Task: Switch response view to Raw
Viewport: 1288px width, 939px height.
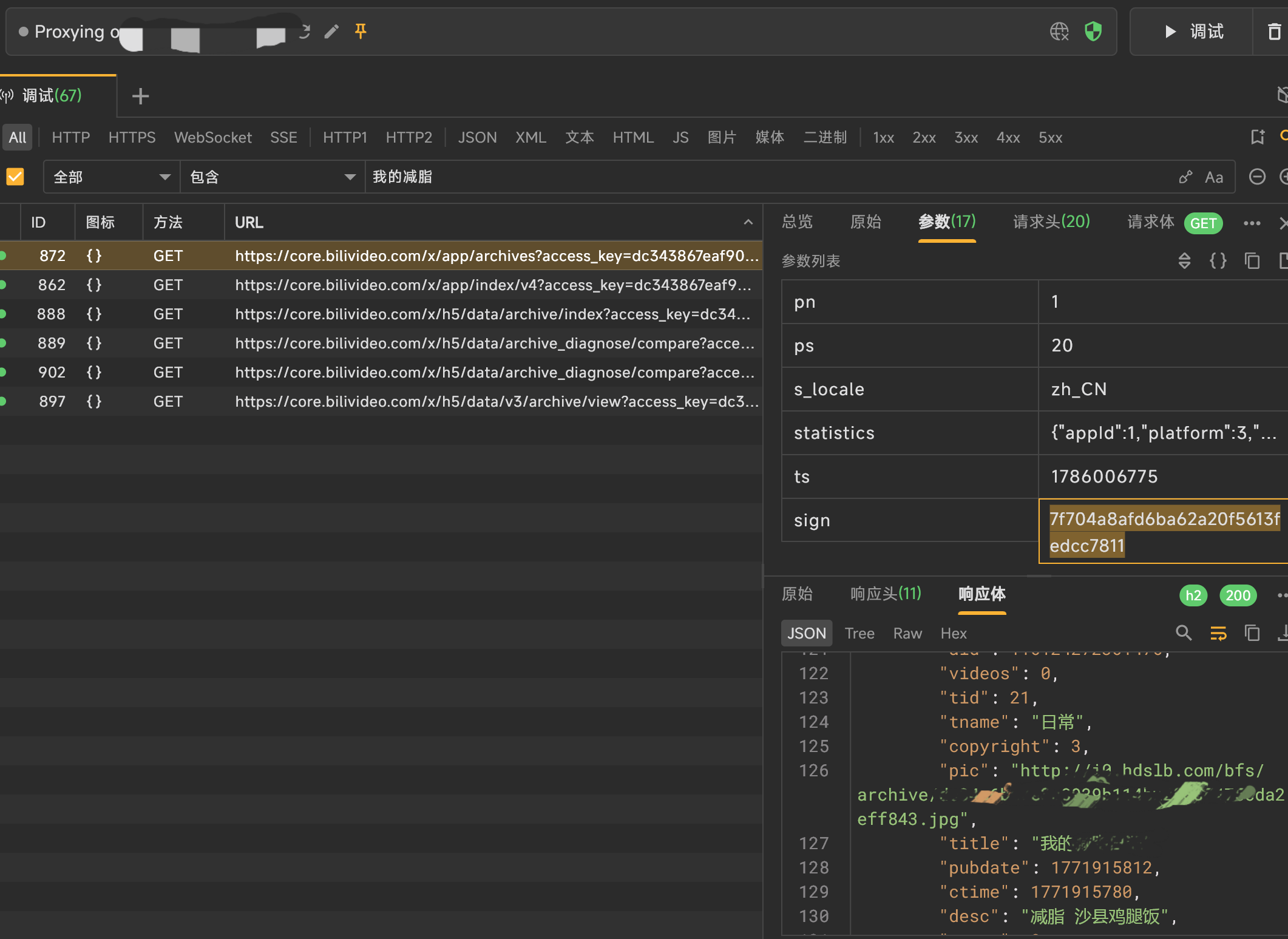Action: click(907, 633)
